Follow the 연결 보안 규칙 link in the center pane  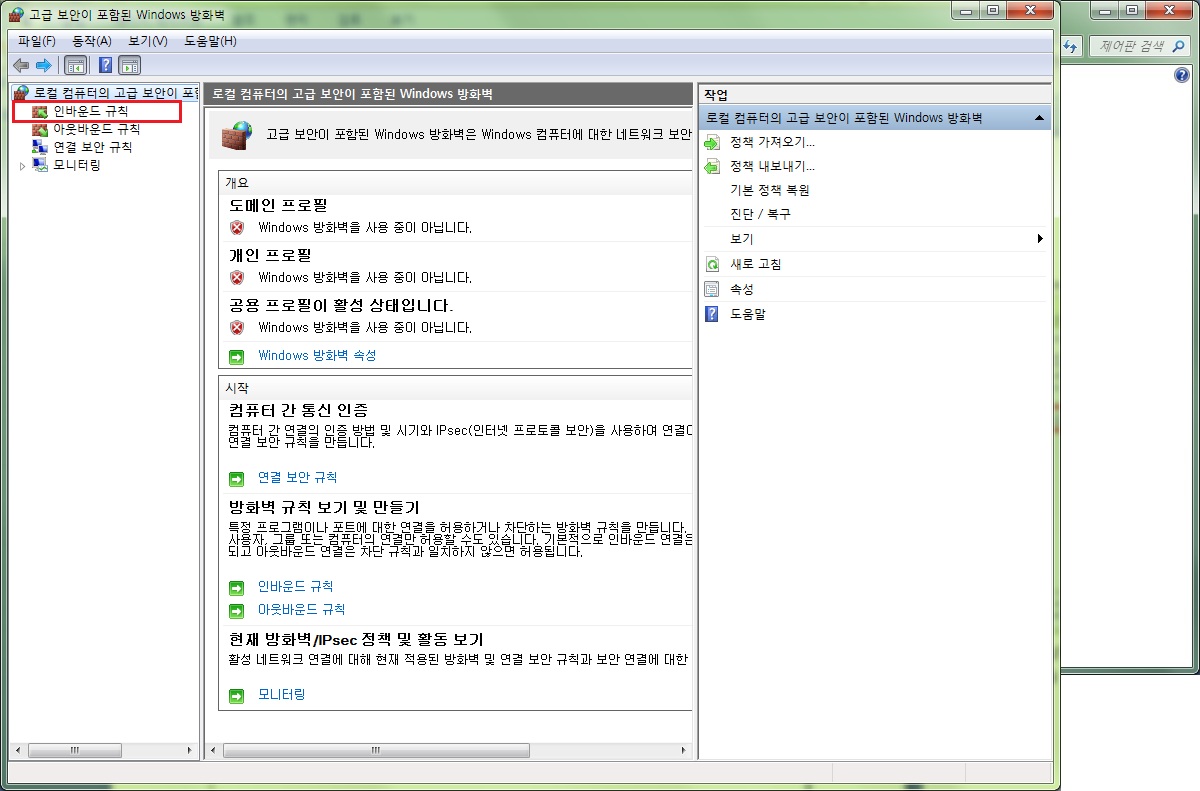297,477
